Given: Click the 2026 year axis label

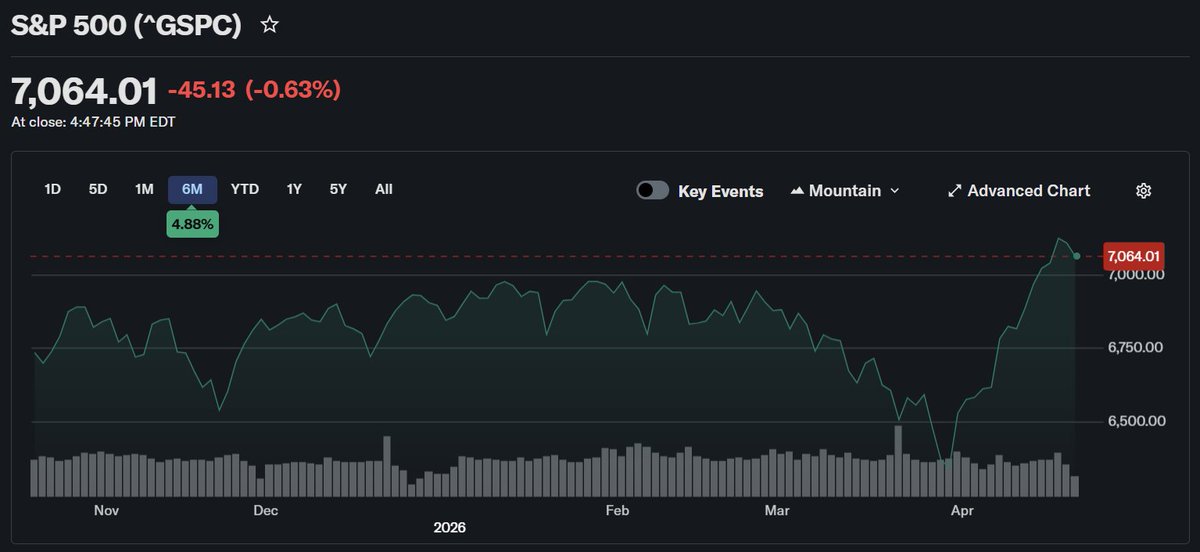Looking at the screenshot, I should (x=449, y=527).
